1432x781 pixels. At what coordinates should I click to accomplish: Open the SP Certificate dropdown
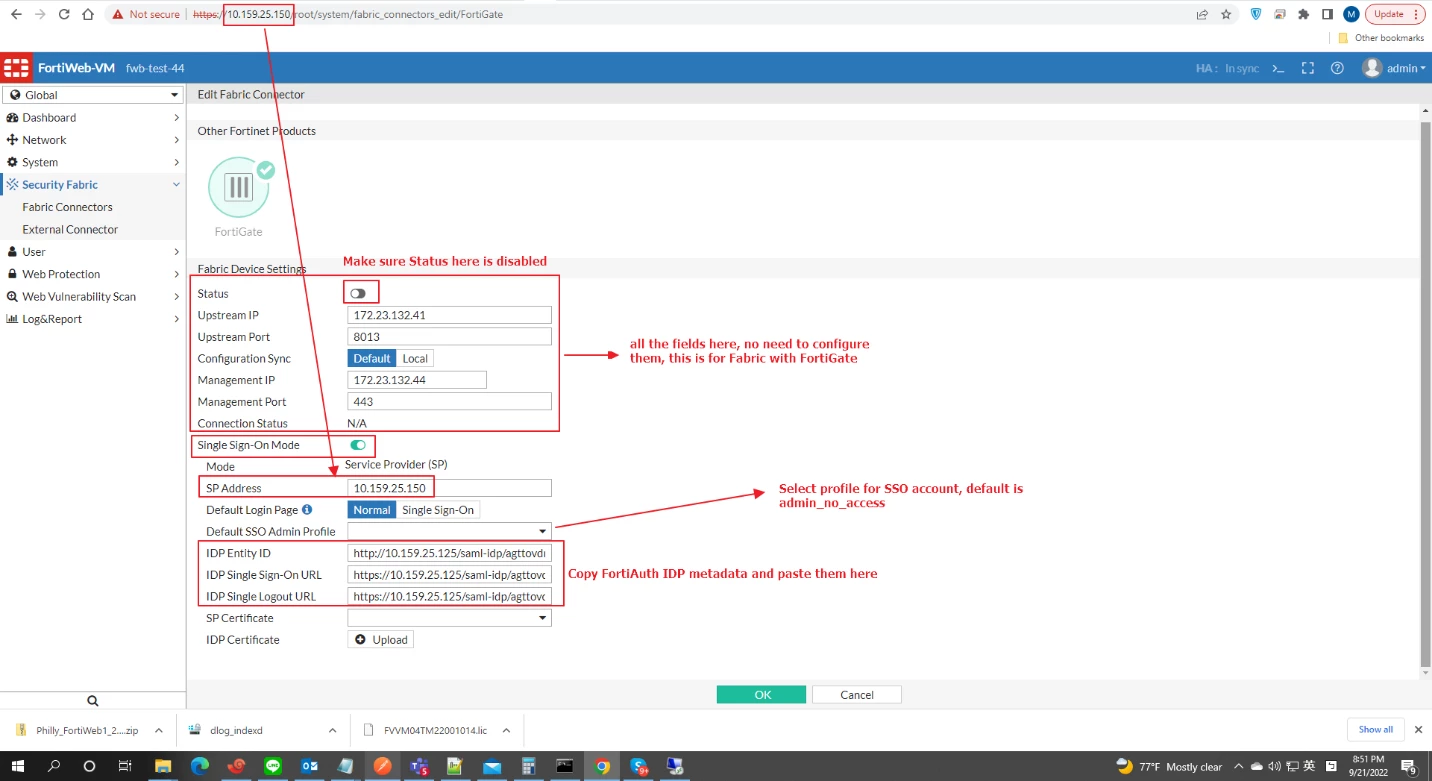[449, 618]
